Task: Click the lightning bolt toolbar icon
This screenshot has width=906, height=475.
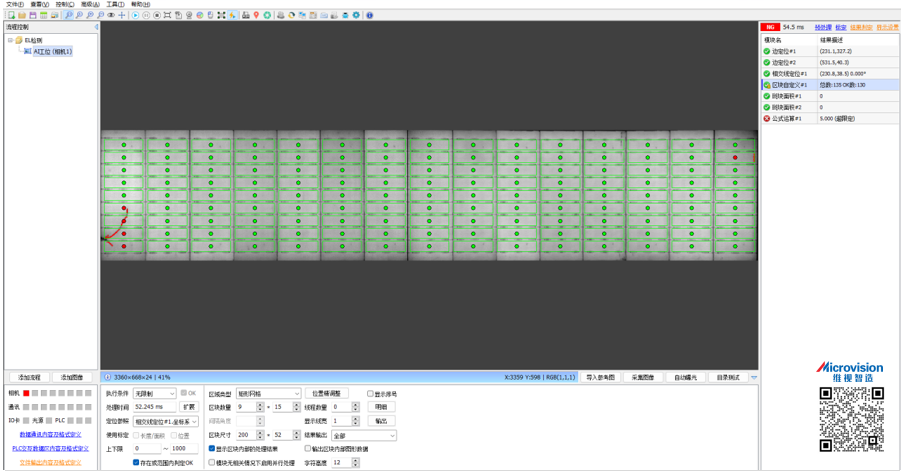Action: [232, 15]
